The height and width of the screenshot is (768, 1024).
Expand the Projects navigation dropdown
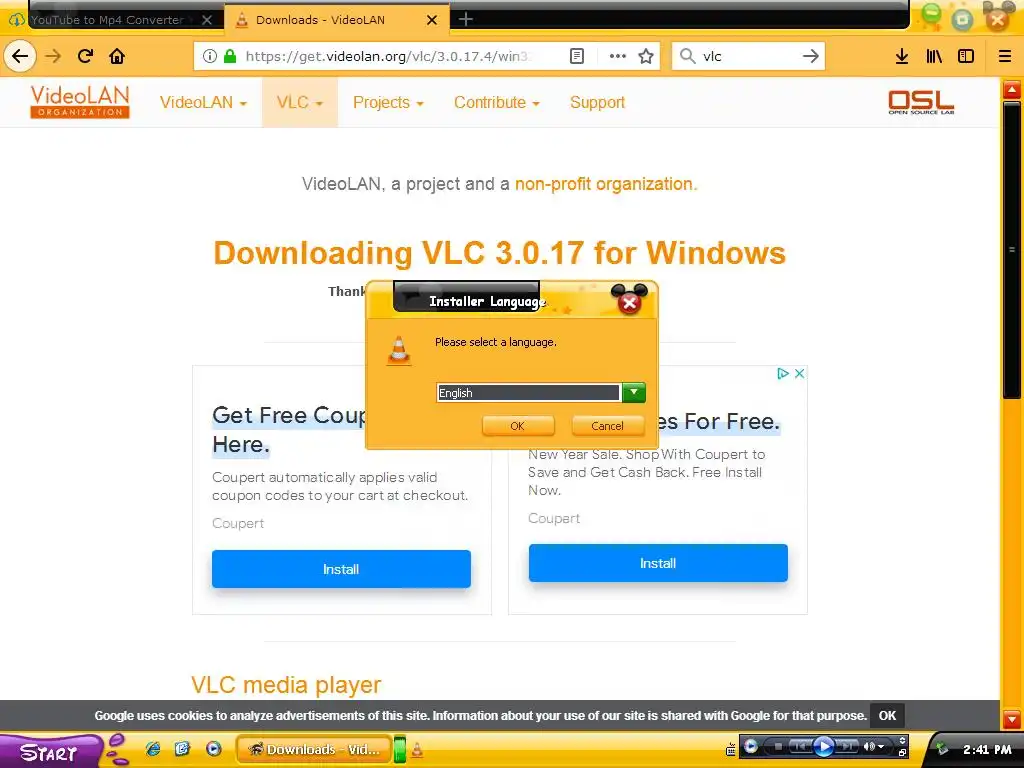coord(388,103)
